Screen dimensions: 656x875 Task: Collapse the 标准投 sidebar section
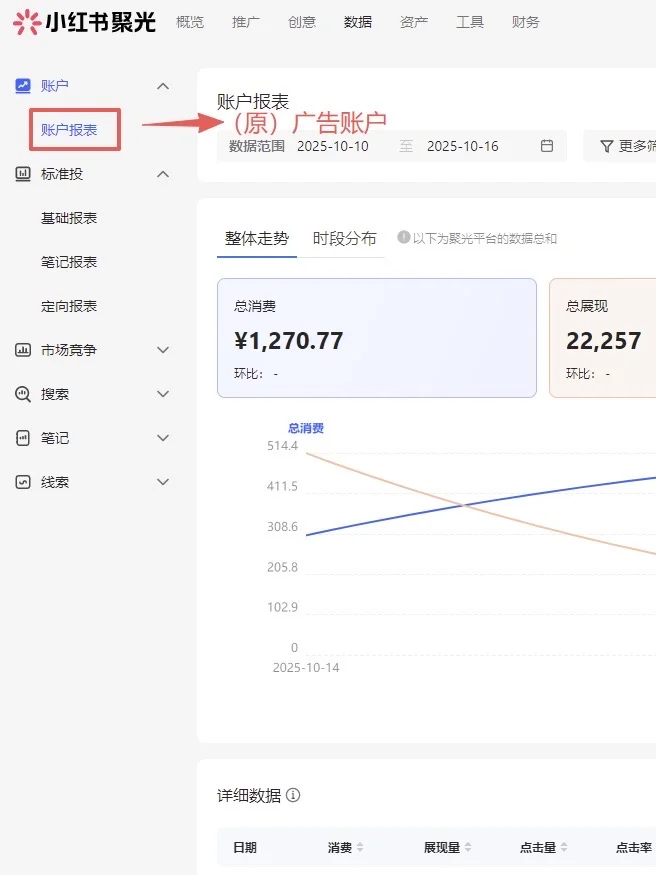click(163, 174)
